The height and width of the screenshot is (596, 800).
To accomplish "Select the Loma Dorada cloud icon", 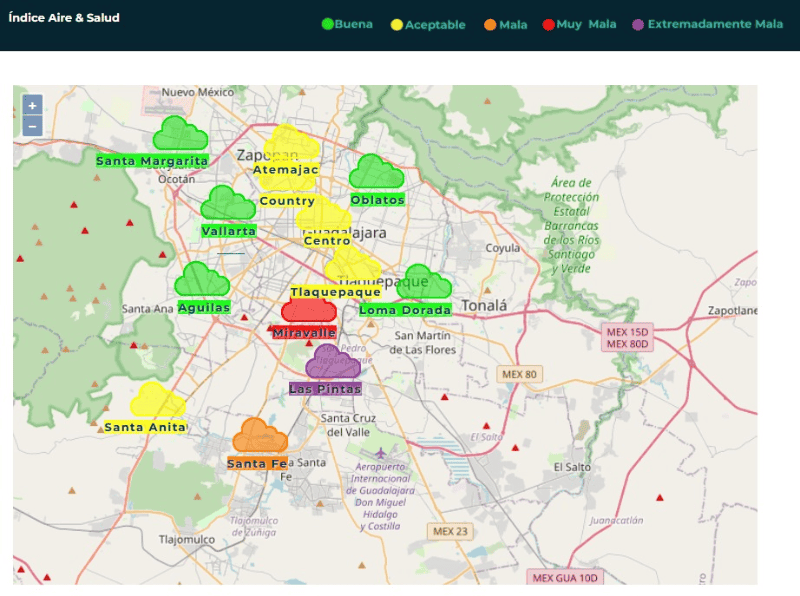I will point(424,283).
